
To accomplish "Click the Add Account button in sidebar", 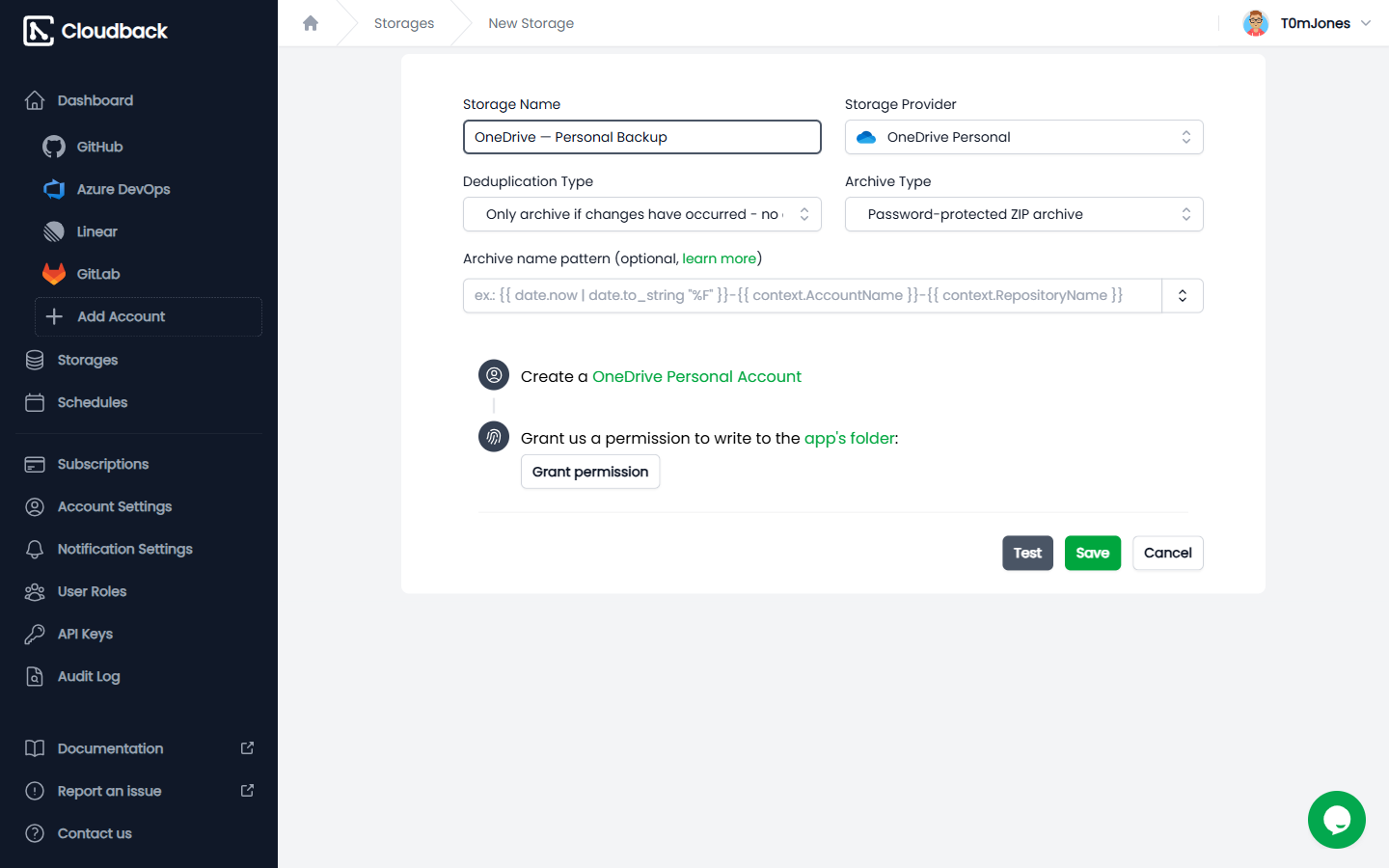I will click(x=149, y=316).
